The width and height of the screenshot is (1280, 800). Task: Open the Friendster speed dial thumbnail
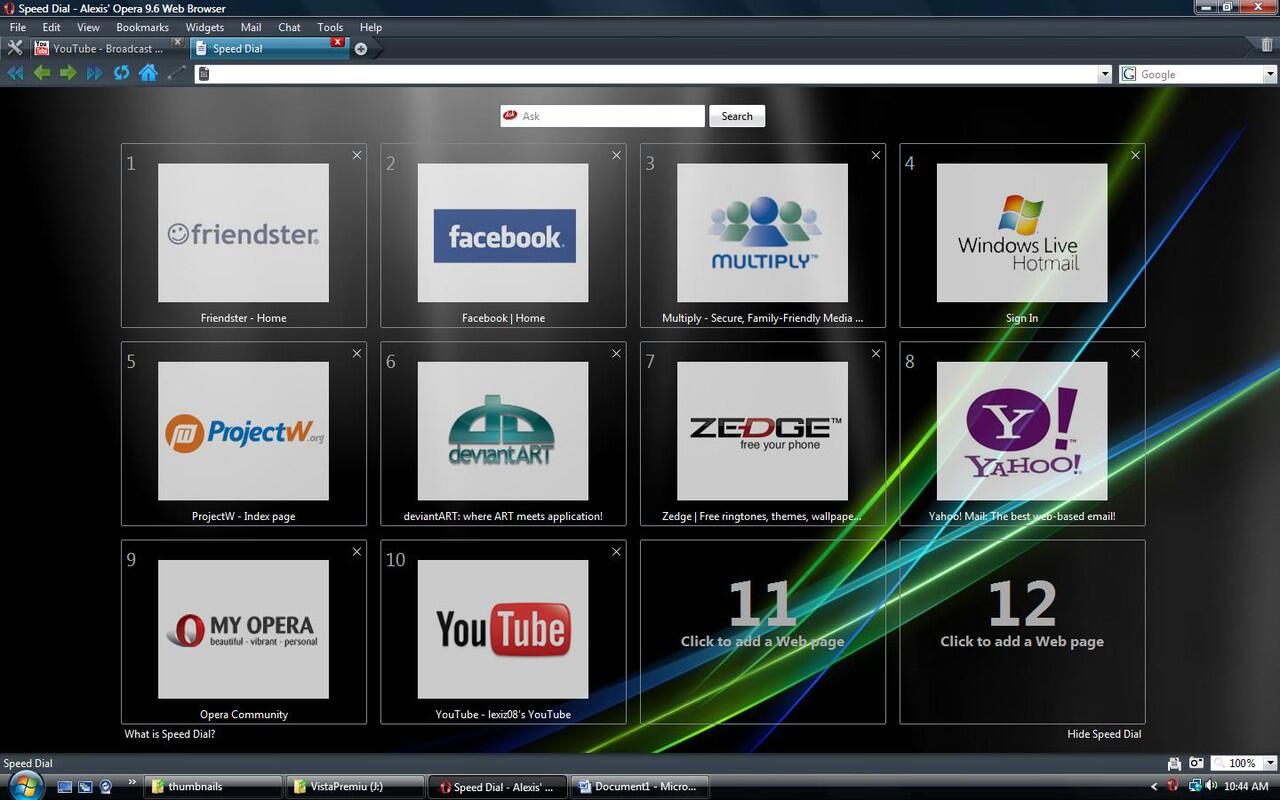[x=243, y=233]
